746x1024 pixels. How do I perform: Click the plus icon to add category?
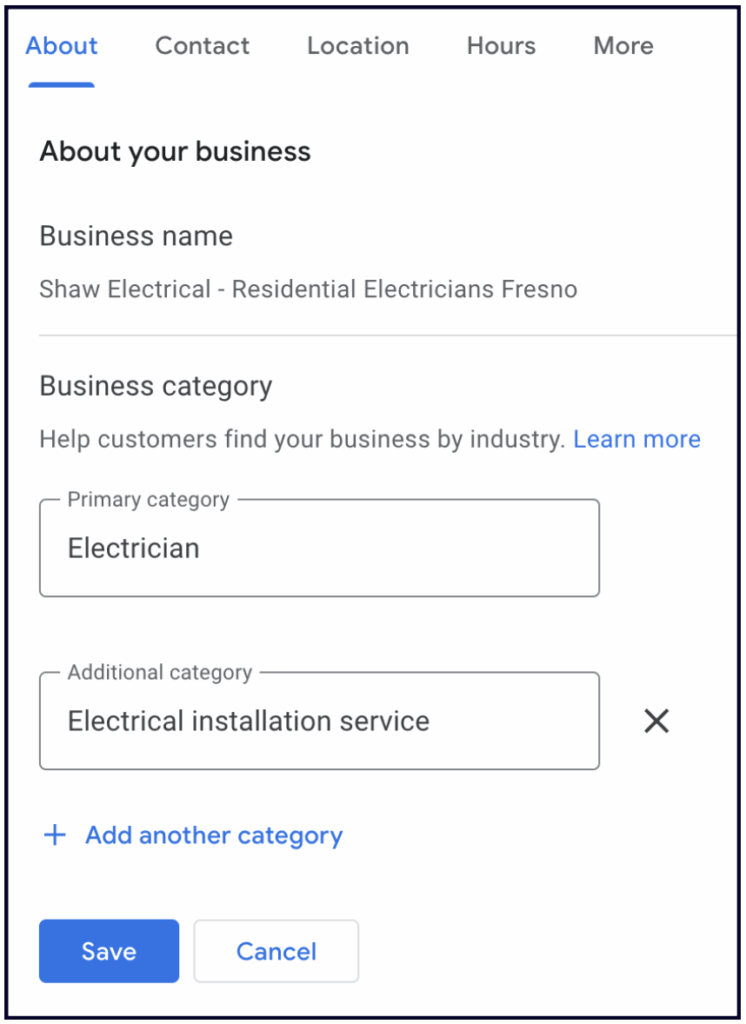(x=55, y=835)
